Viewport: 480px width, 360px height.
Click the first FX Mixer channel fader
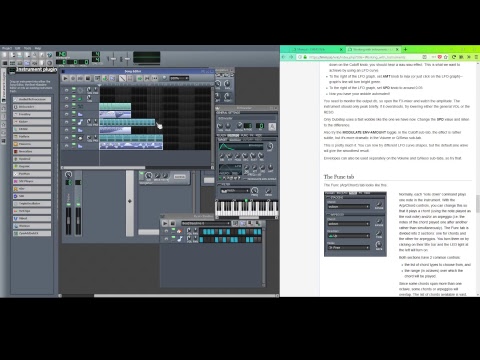[68, 220]
